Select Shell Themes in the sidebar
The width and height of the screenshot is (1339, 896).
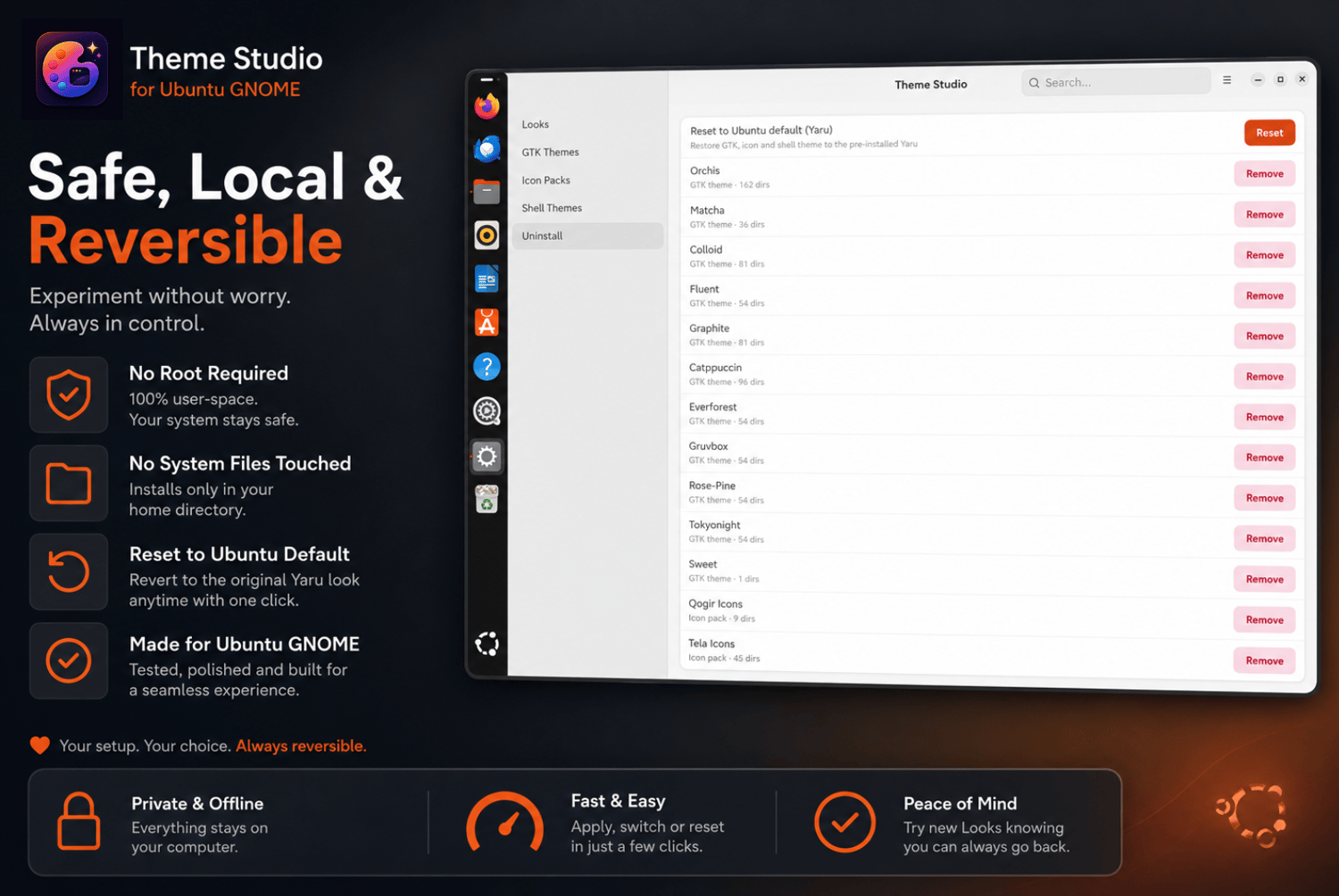[586, 208]
